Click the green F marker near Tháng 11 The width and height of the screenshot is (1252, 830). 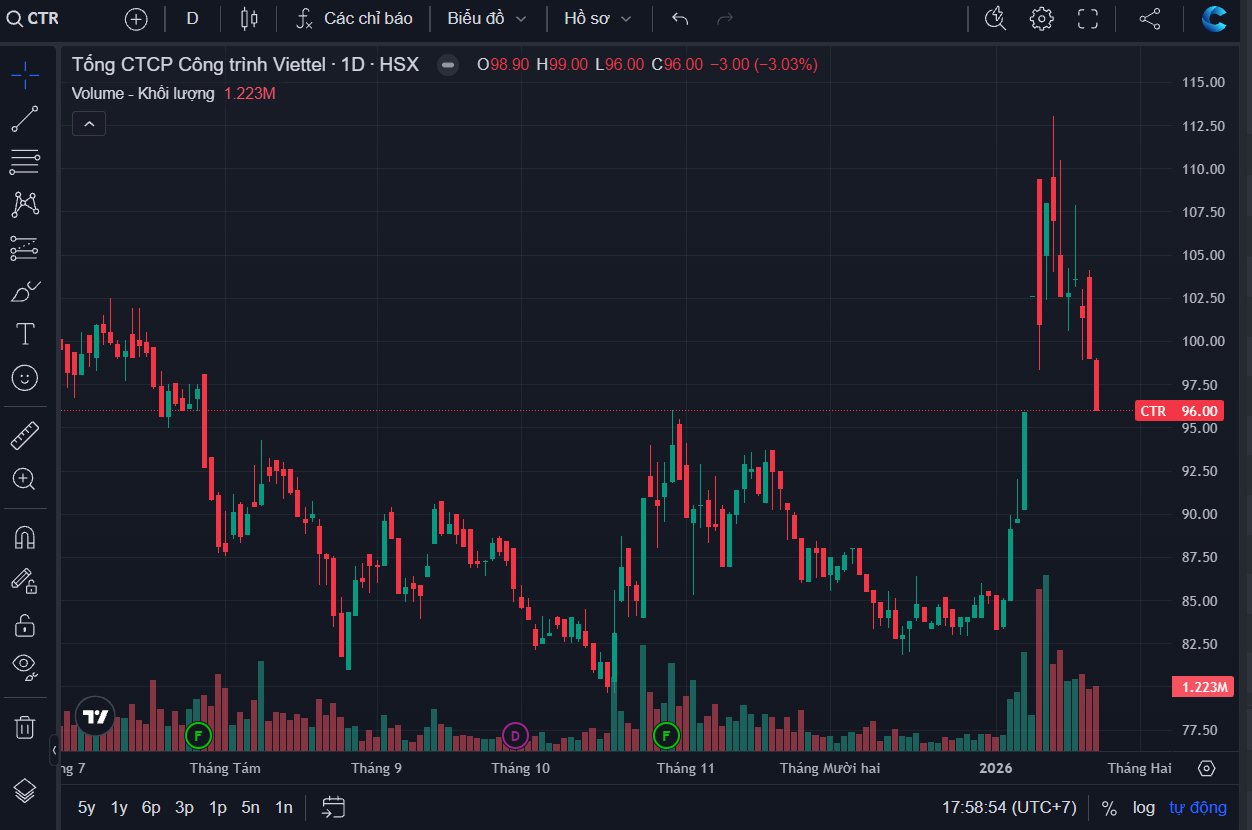[666, 737]
